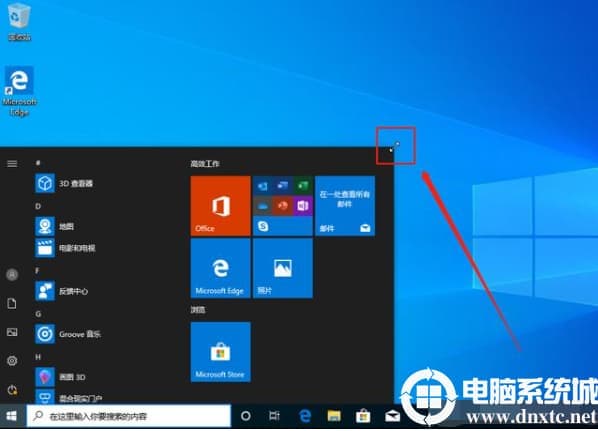
Task: Click the taskbar search input box
Action: pos(129,416)
